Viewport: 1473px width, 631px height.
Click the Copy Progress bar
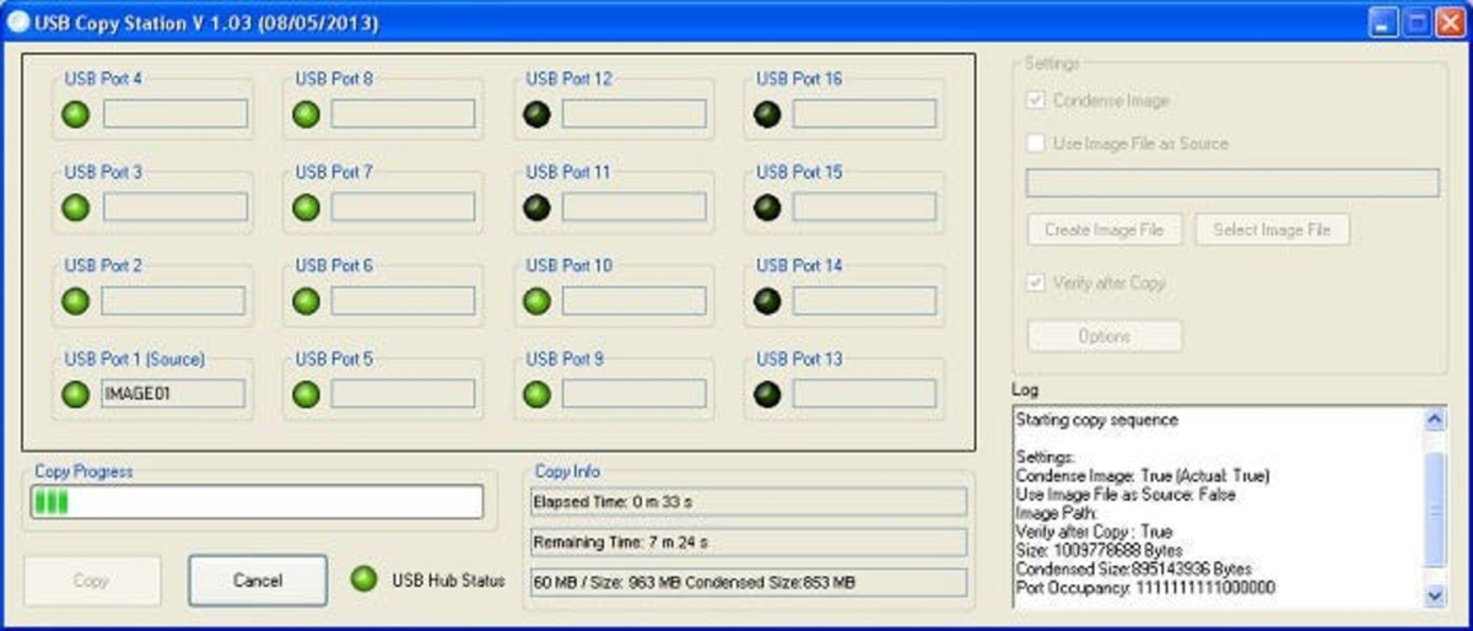click(x=257, y=502)
